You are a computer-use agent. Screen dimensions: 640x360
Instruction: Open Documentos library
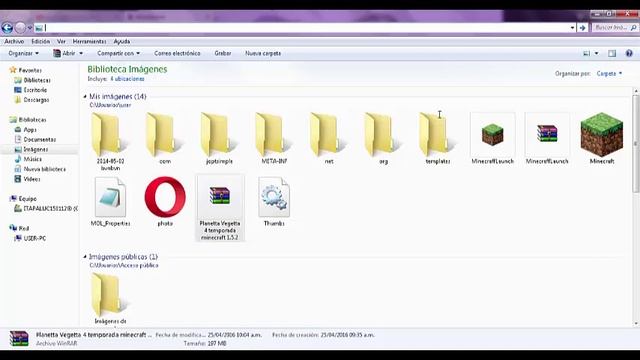40,139
